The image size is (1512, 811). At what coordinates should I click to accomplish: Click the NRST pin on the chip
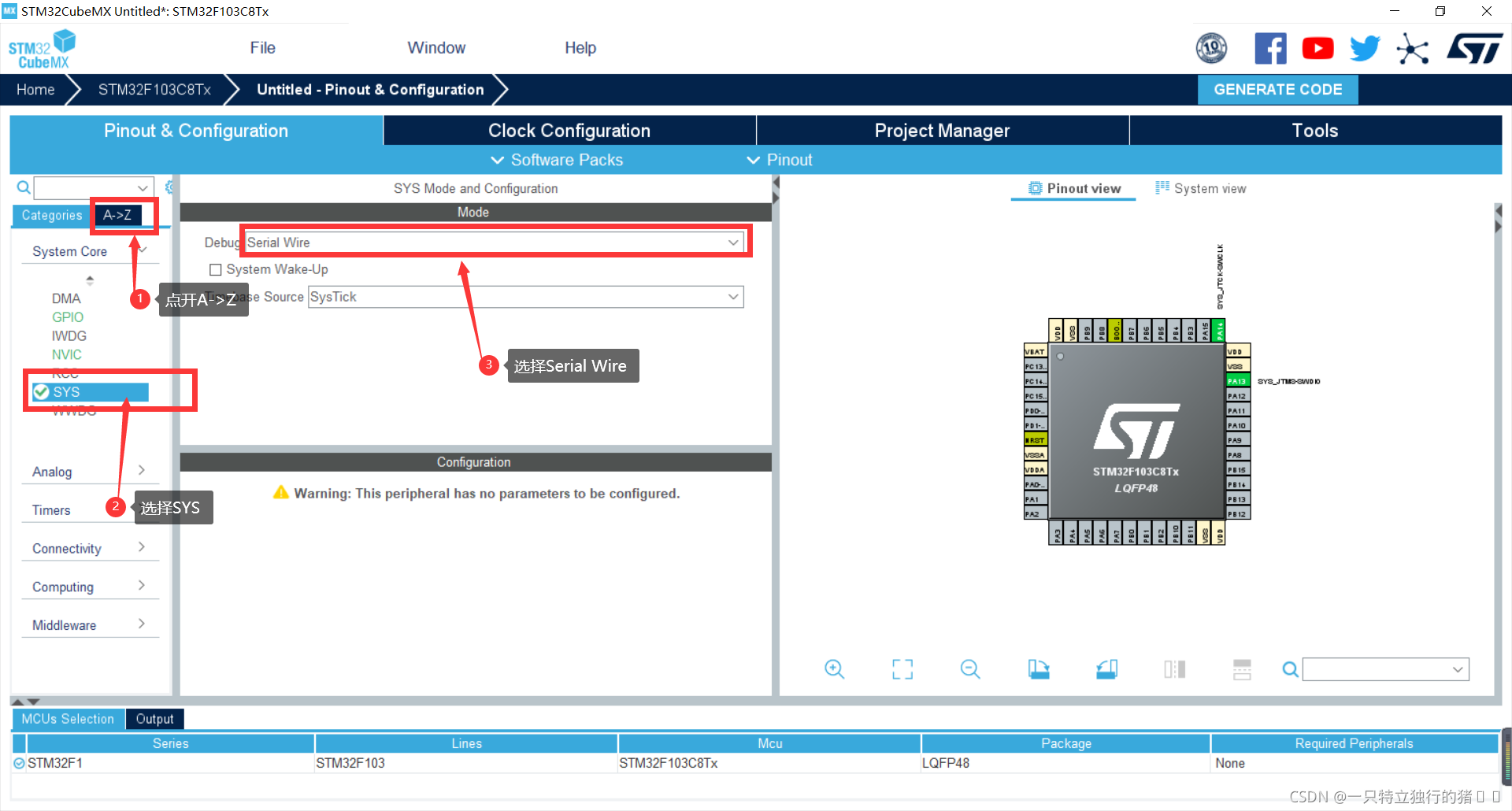(1036, 440)
